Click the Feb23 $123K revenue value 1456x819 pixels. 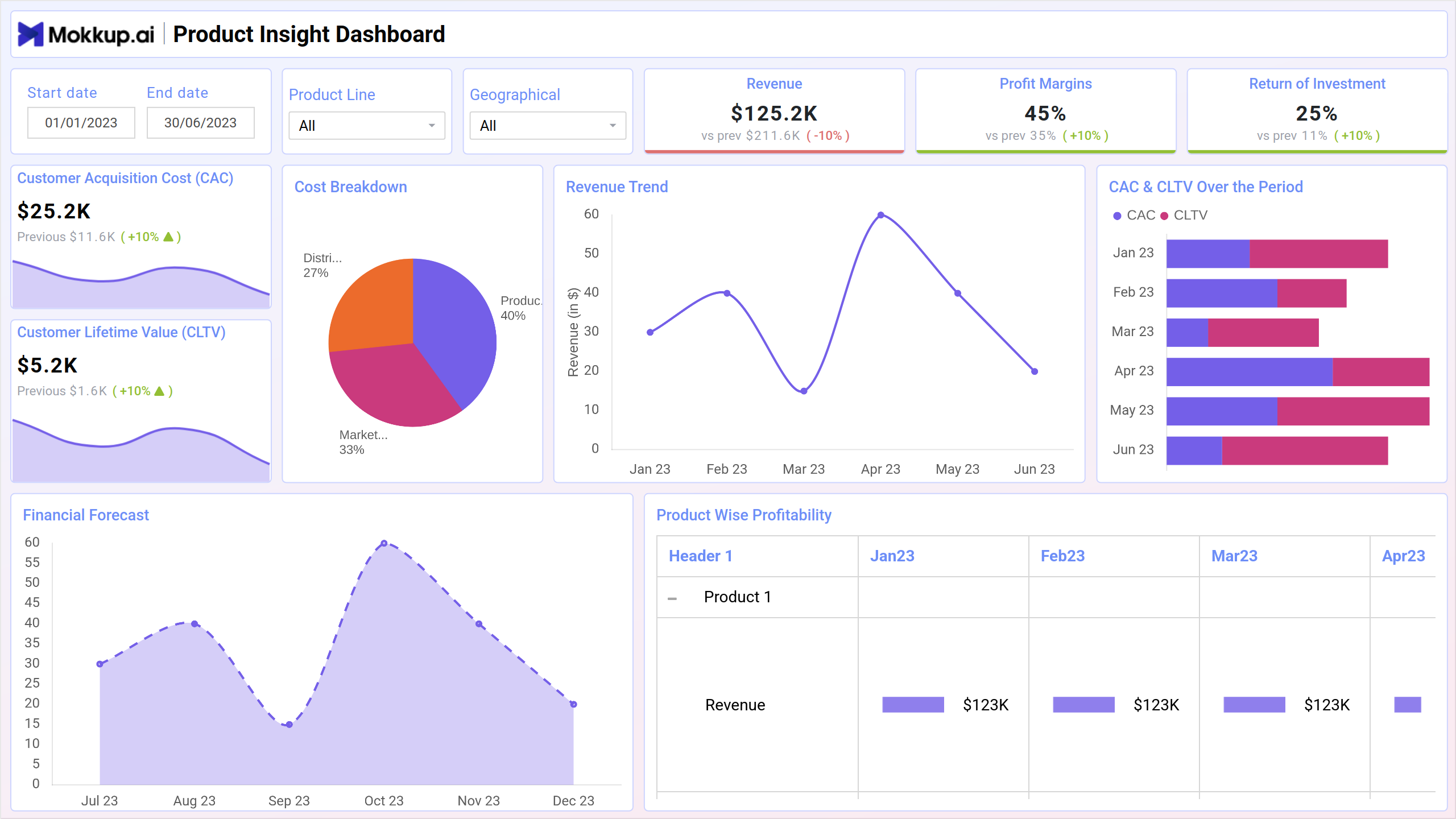[1156, 705]
